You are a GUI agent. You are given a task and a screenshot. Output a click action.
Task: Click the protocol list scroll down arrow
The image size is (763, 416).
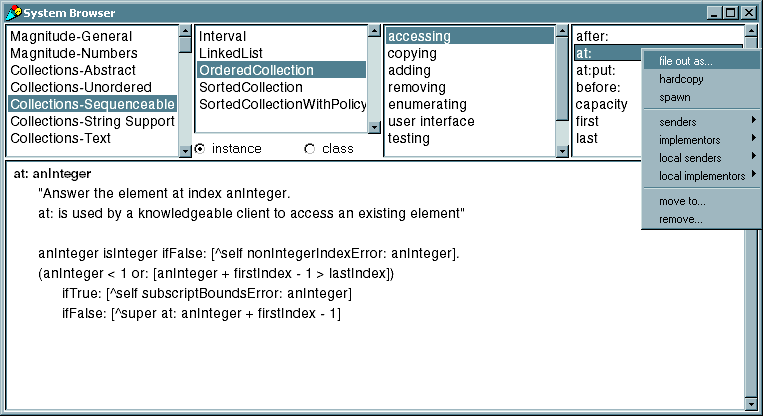[x=563, y=150]
